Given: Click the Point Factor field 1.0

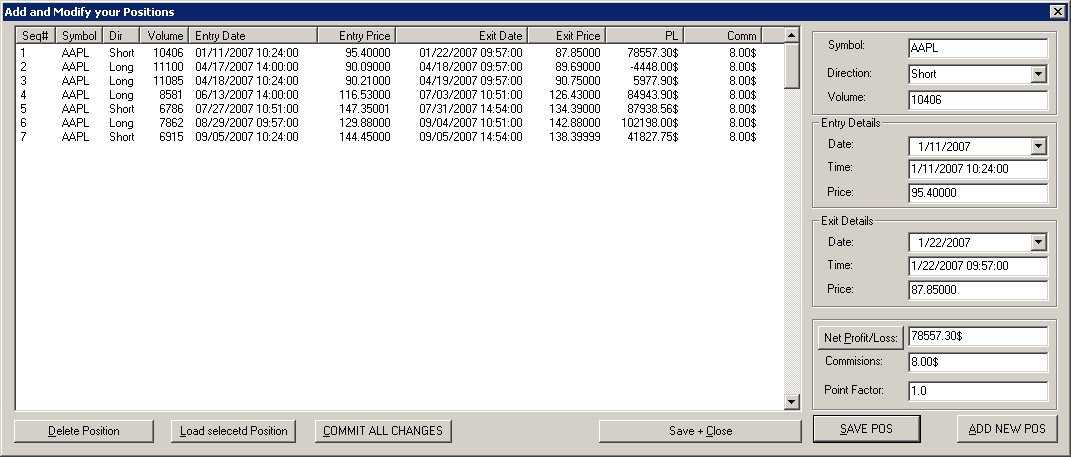Looking at the screenshot, I should (978, 391).
